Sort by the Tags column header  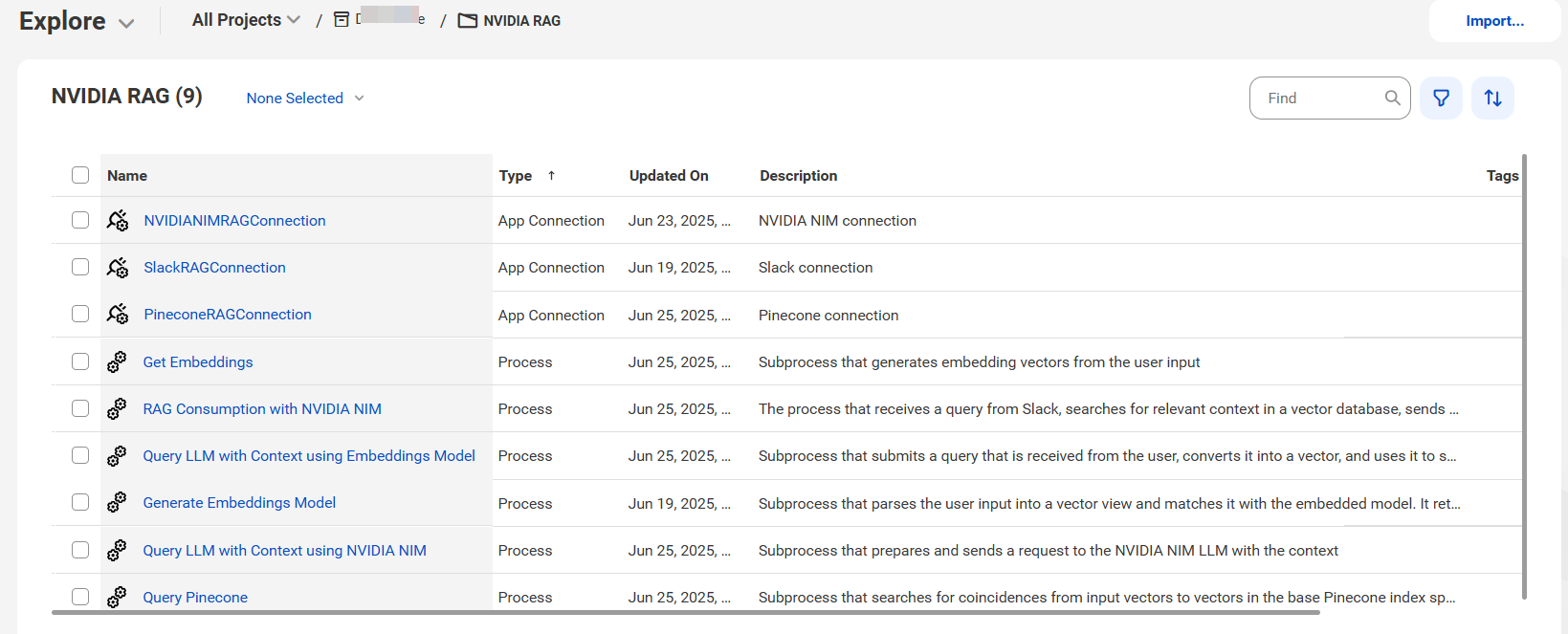[x=1502, y=176]
